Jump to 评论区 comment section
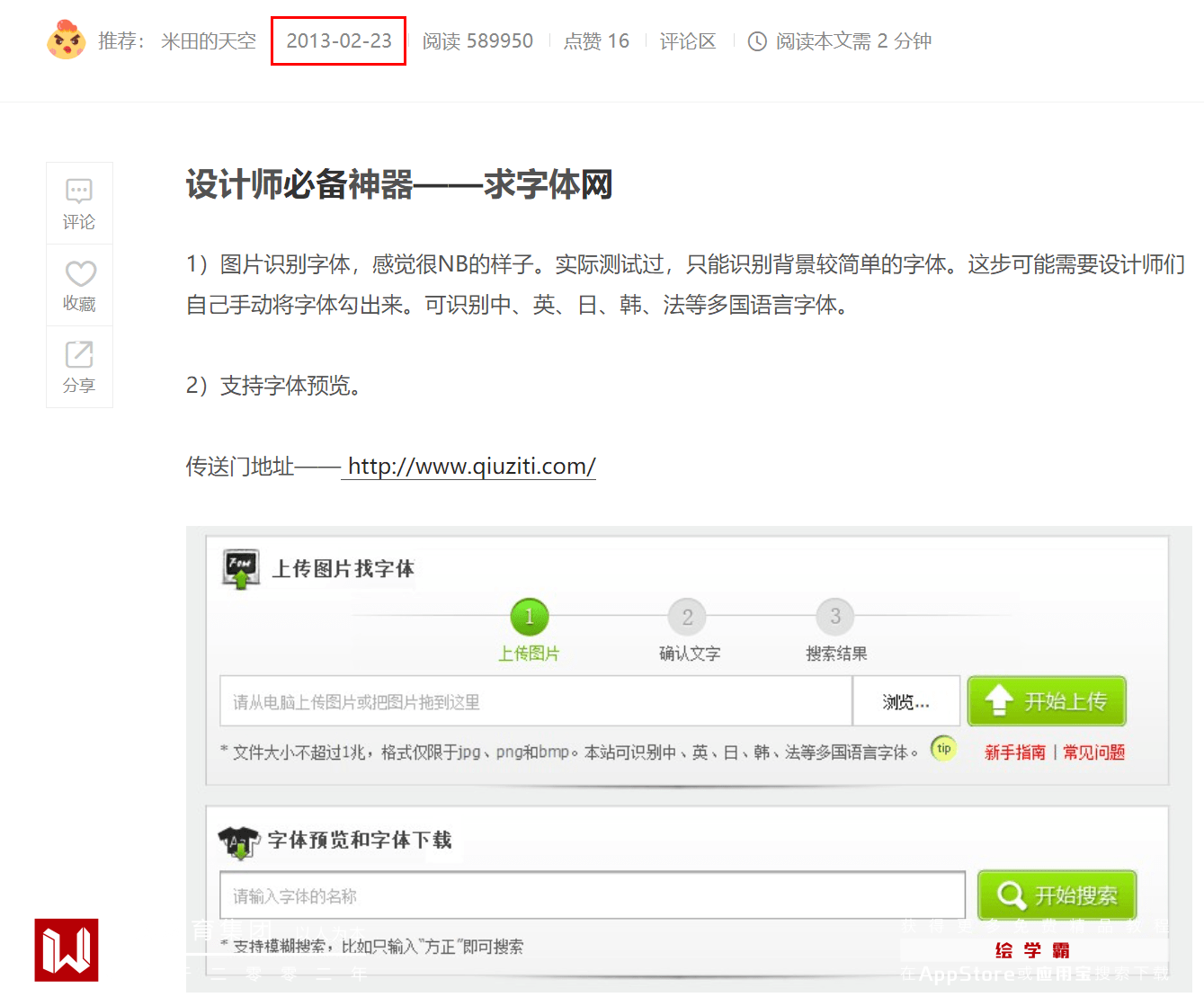Viewport: 1204px width, 1006px height. [x=688, y=41]
